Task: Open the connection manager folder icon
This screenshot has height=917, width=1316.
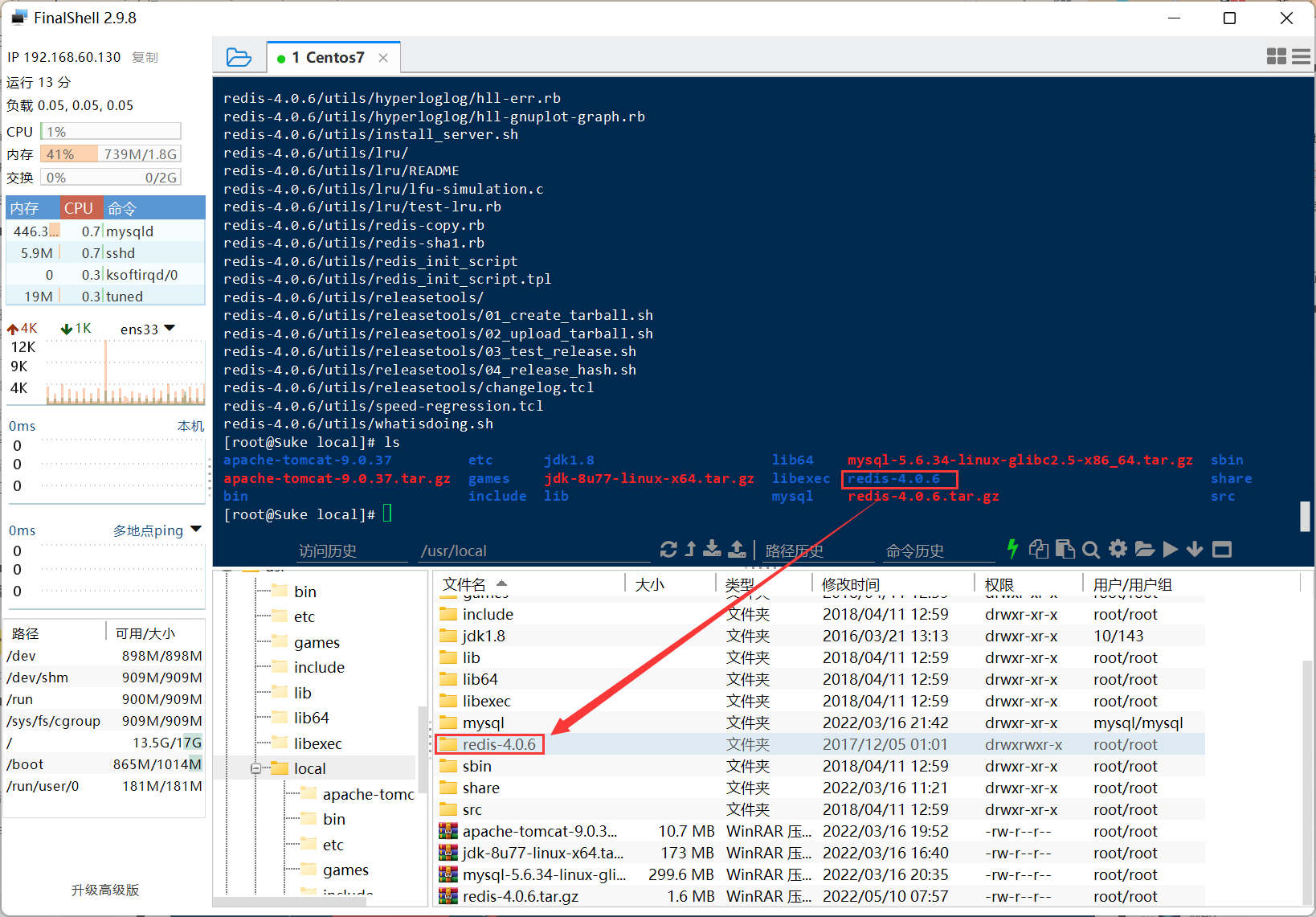Action: (x=239, y=57)
